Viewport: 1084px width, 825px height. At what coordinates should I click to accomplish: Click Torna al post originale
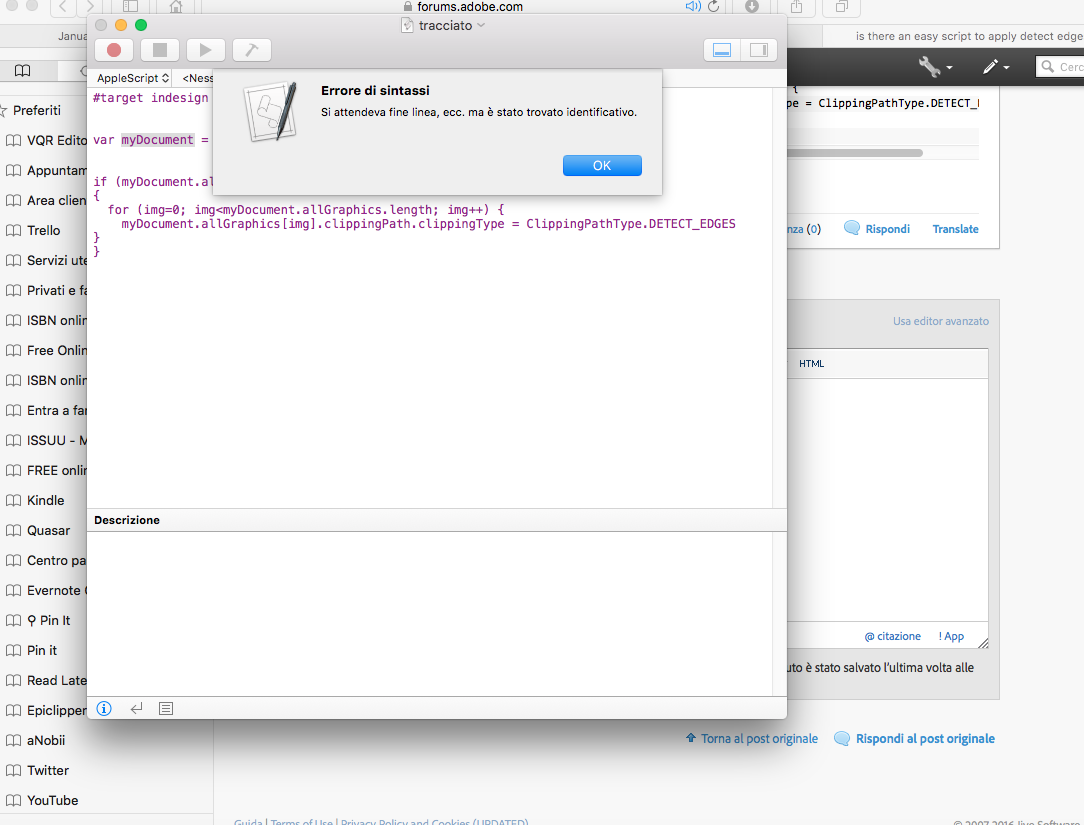(751, 739)
